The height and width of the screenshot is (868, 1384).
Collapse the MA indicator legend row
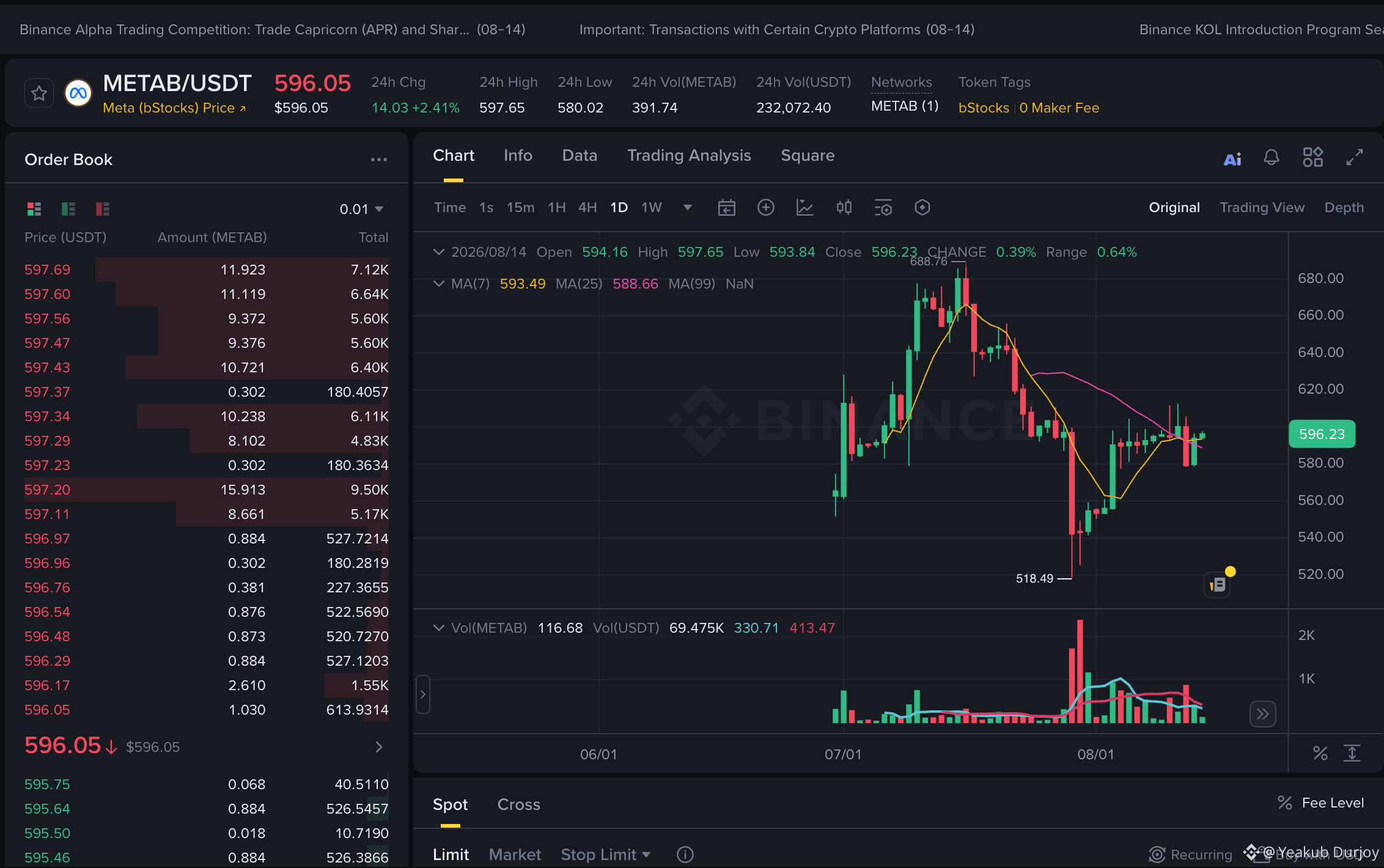438,284
